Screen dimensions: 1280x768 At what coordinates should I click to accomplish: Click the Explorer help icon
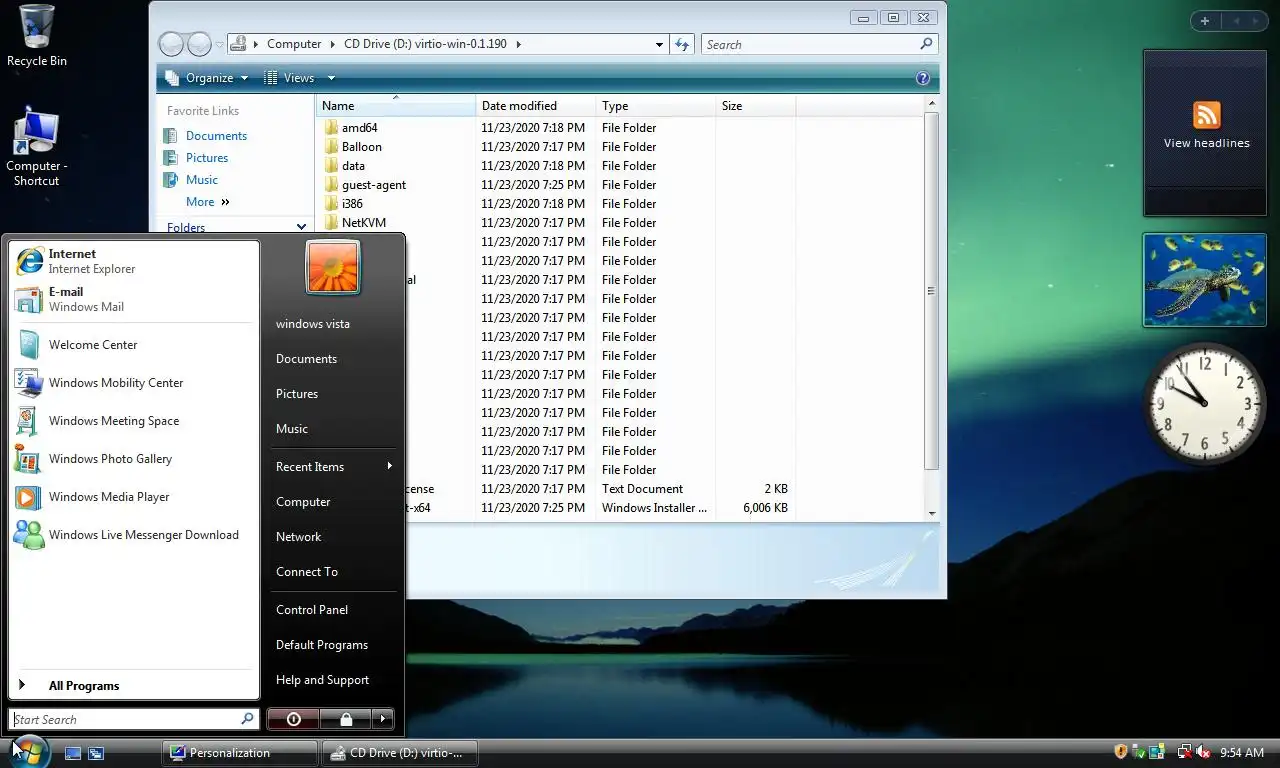coord(923,78)
